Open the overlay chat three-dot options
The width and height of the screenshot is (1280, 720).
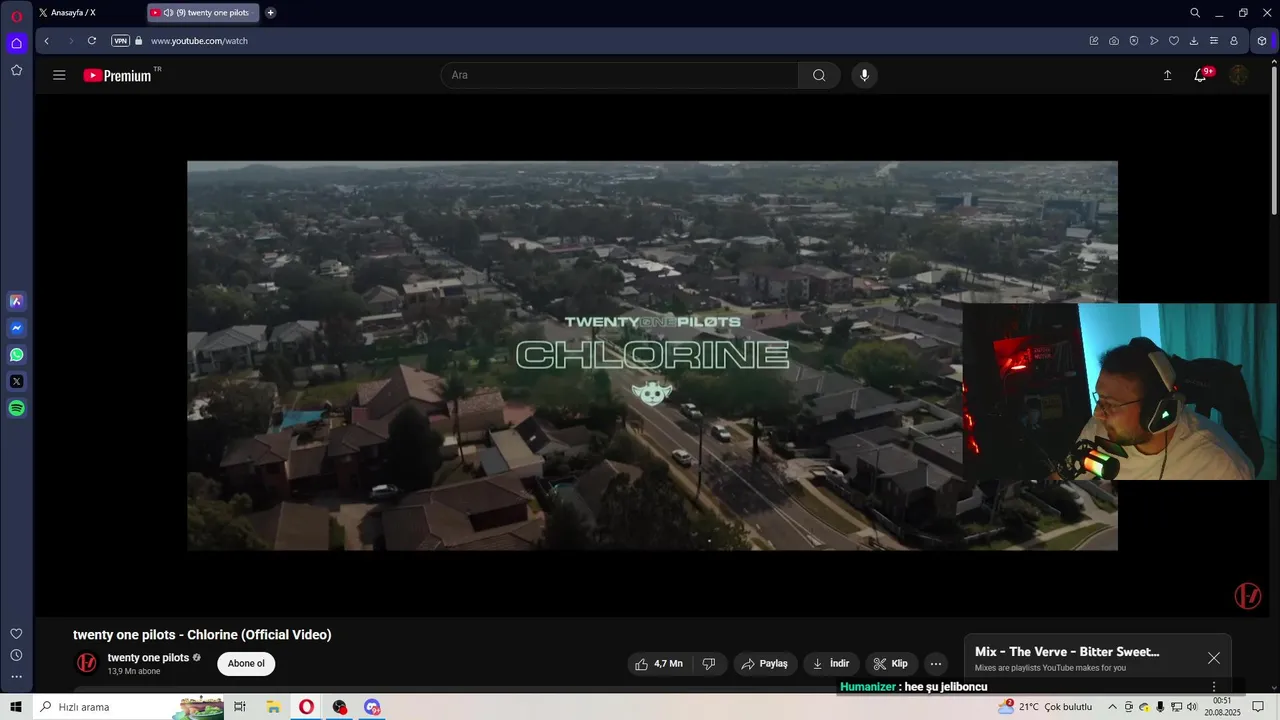click(x=1214, y=687)
